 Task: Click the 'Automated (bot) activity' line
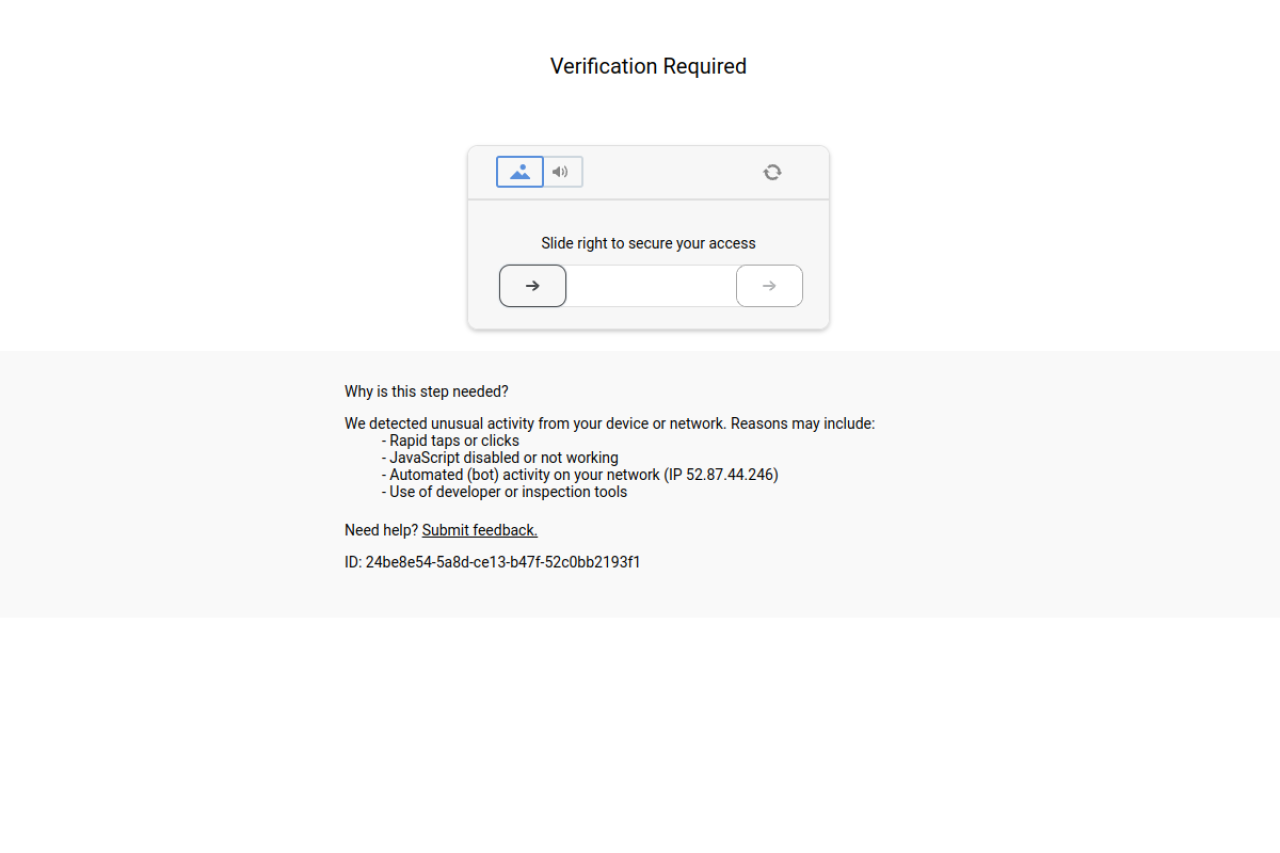tap(580, 475)
